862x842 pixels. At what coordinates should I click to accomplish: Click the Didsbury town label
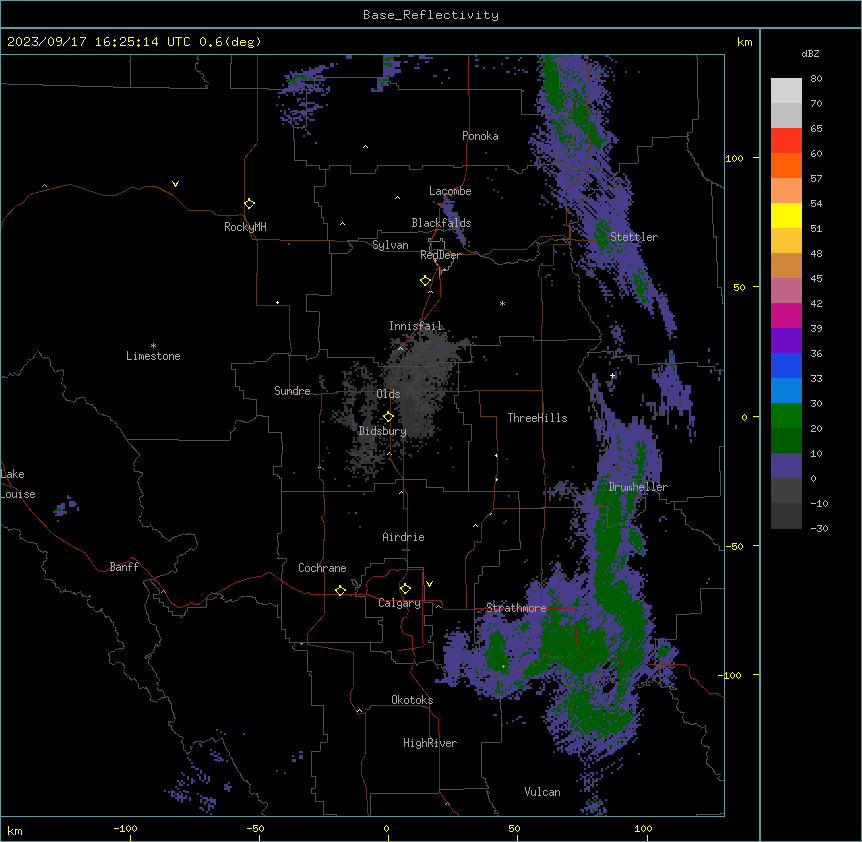pos(383,431)
